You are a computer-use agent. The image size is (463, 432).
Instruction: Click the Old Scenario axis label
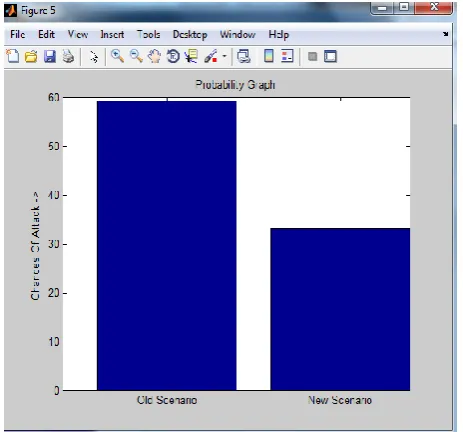click(167, 400)
